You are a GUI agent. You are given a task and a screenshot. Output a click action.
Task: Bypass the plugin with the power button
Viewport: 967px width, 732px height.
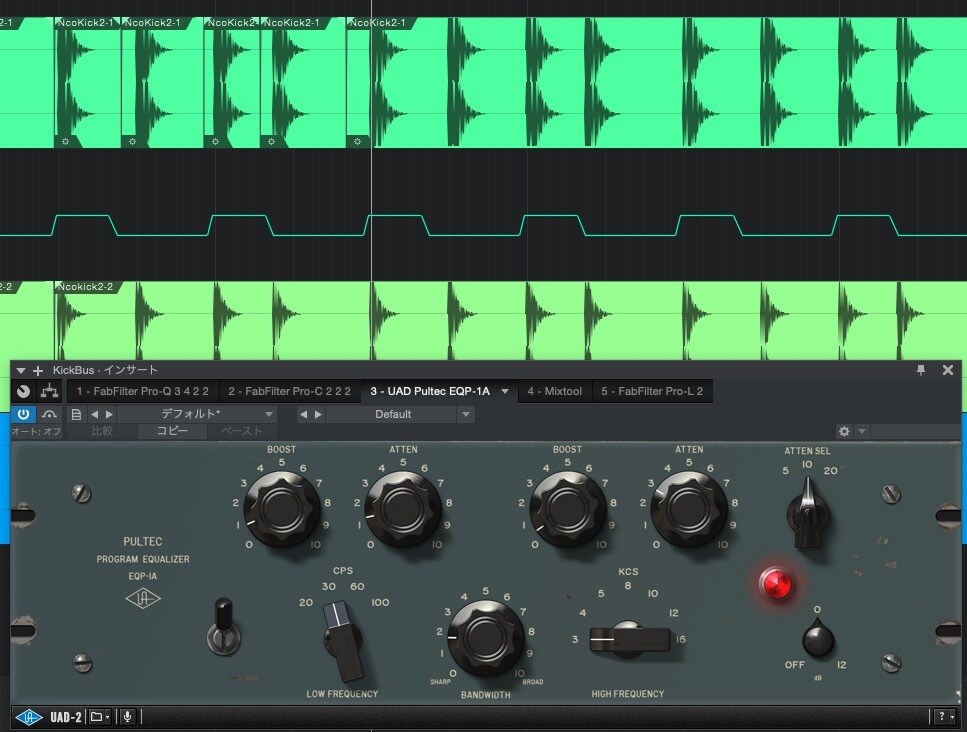coord(23,414)
